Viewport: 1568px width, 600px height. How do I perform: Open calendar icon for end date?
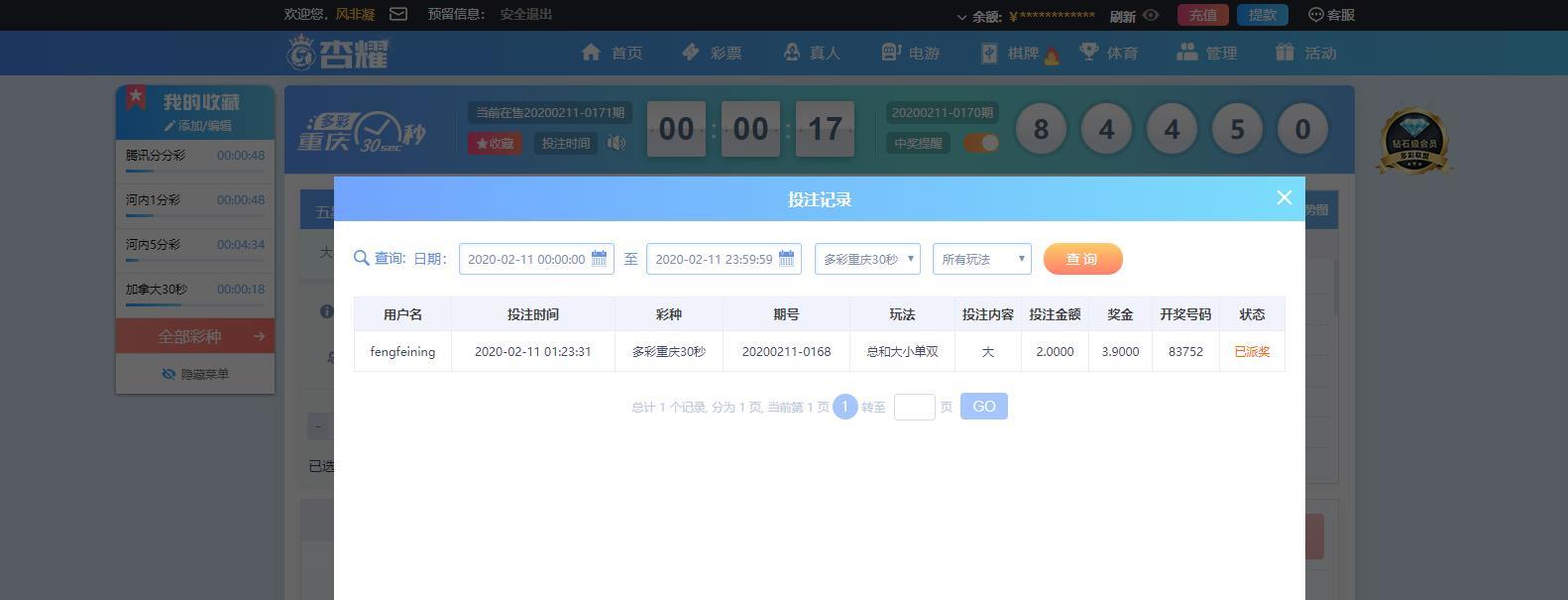(x=786, y=258)
